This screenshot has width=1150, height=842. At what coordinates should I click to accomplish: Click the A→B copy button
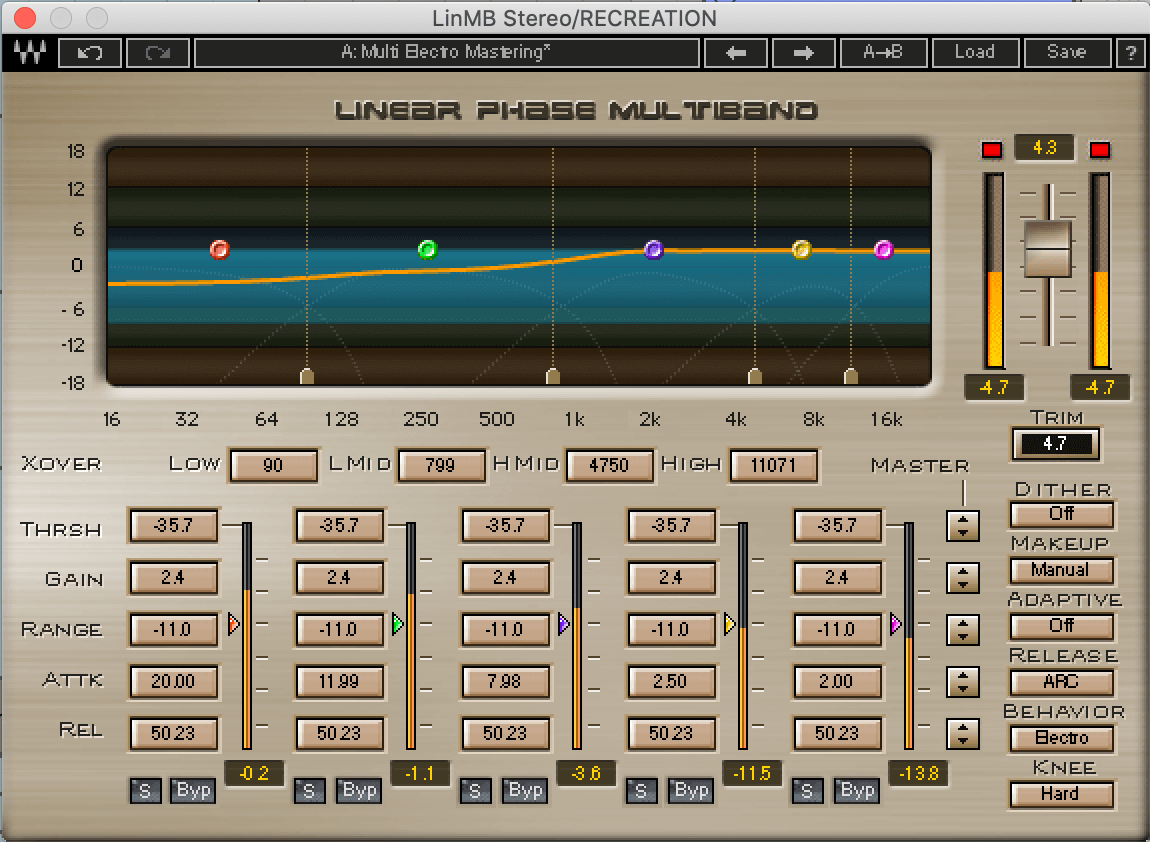coord(883,53)
